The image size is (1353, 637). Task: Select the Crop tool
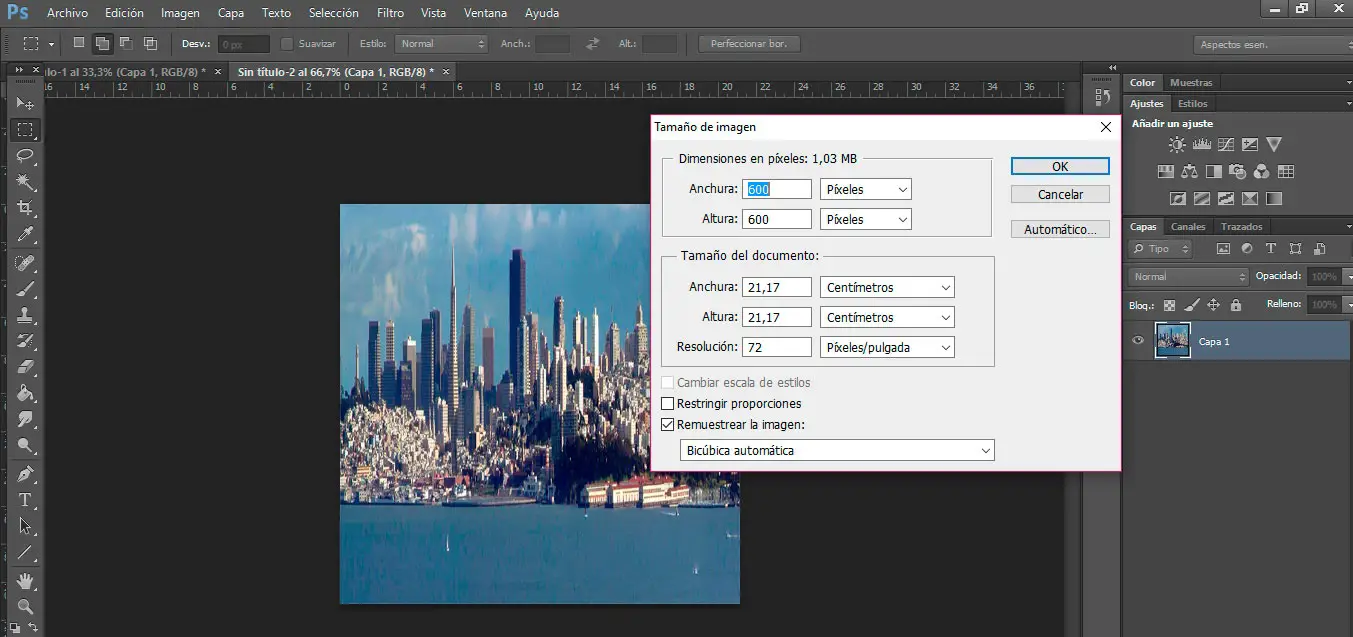26,208
